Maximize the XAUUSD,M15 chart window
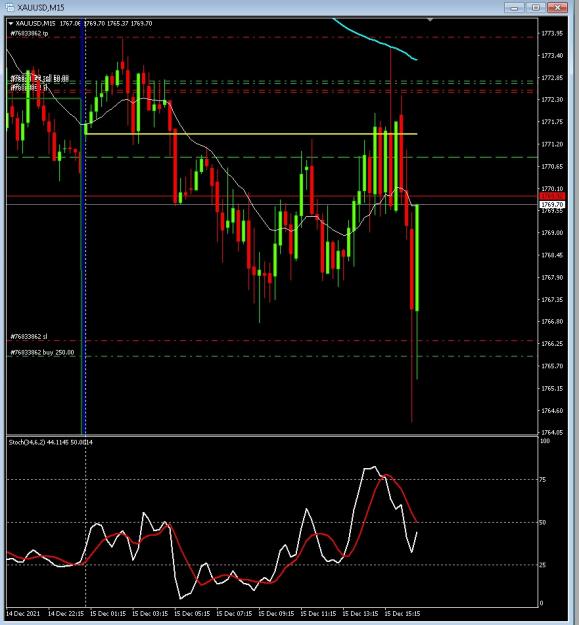Image resolution: width=579 pixels, height=625 pixels. tap(536, 8)
